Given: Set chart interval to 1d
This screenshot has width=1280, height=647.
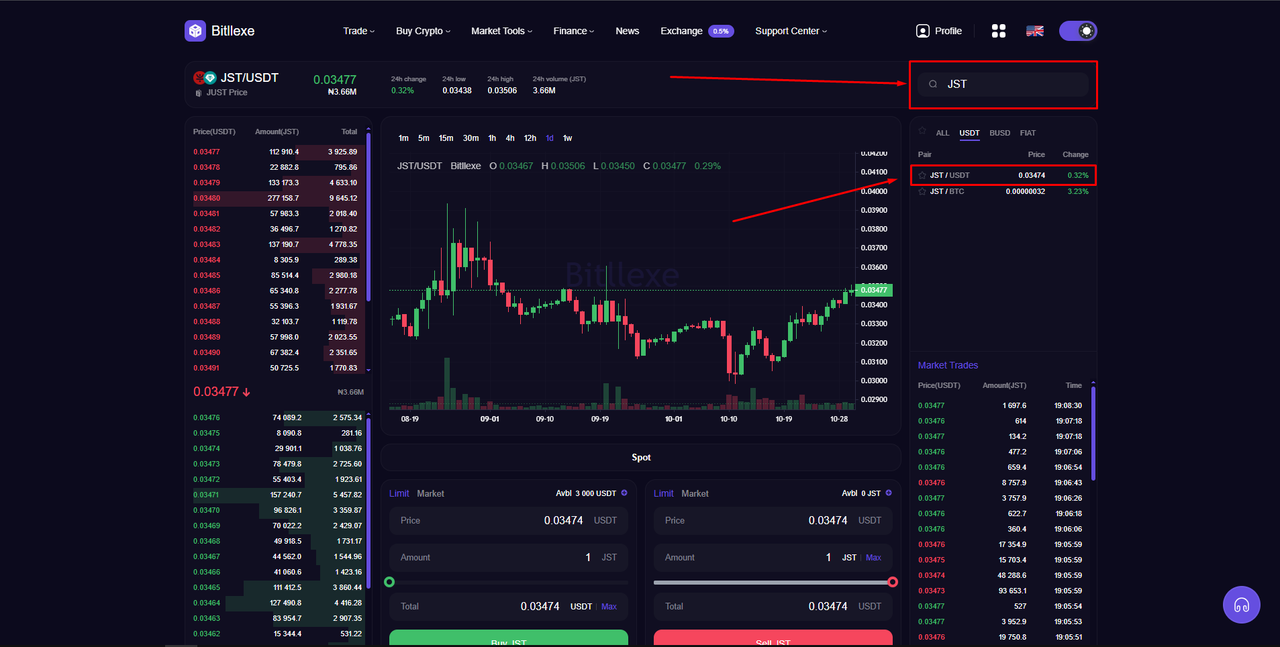Looking at the screenshot, I should 550,138.
